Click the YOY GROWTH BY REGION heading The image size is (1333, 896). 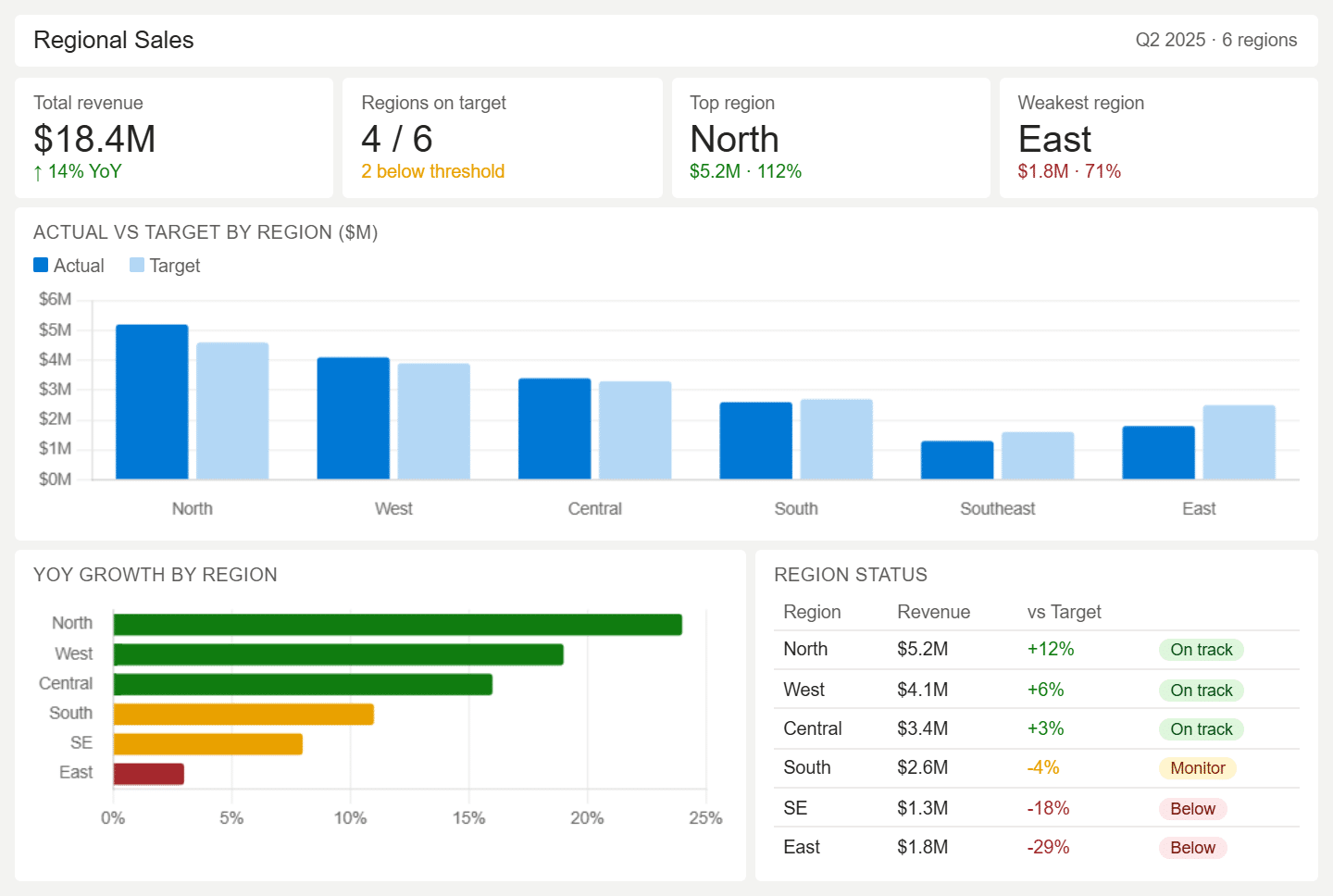click(x=156, y=575)
